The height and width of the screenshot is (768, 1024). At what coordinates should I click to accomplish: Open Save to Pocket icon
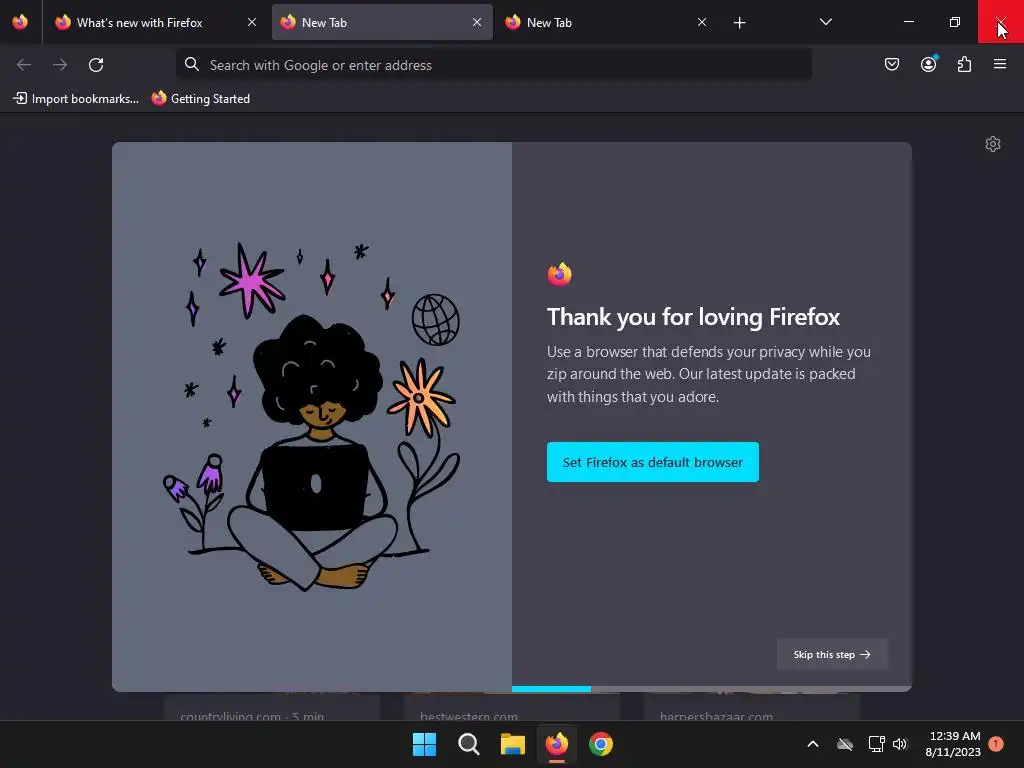pyautogui.click(x=891, y=64)
